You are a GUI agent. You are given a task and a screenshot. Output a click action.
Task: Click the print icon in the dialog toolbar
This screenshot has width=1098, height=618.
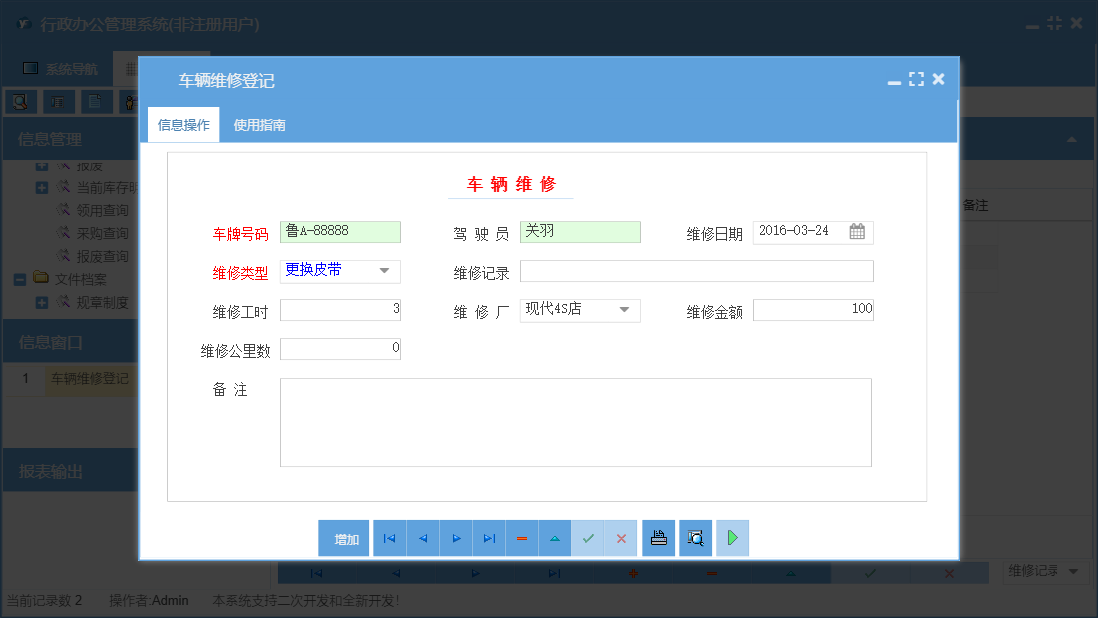[659, 538]
